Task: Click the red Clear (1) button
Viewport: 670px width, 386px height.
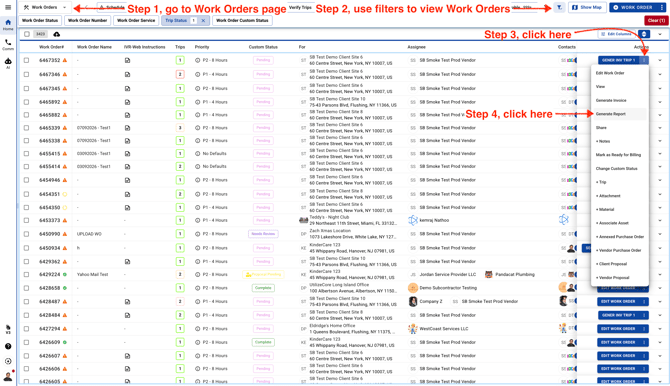Action: click(x=656, y=21)
